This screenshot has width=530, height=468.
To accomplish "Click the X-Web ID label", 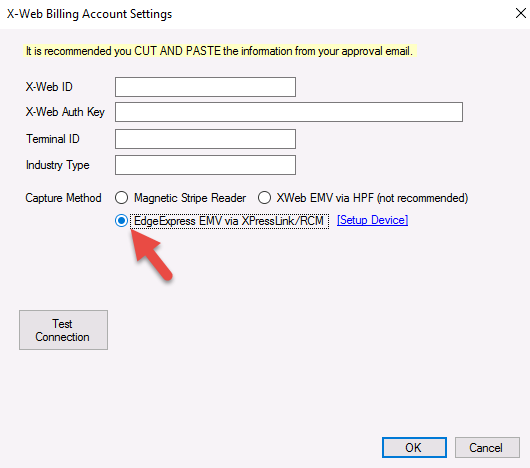I will 49,87.
